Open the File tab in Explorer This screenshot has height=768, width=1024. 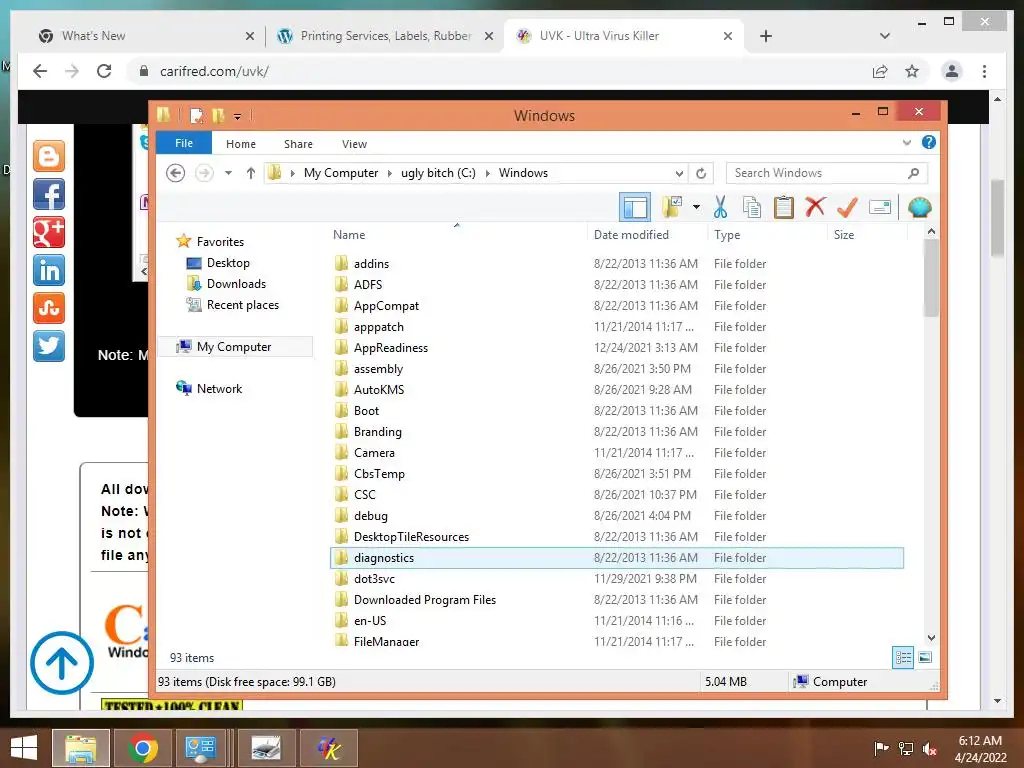[184, 143]
